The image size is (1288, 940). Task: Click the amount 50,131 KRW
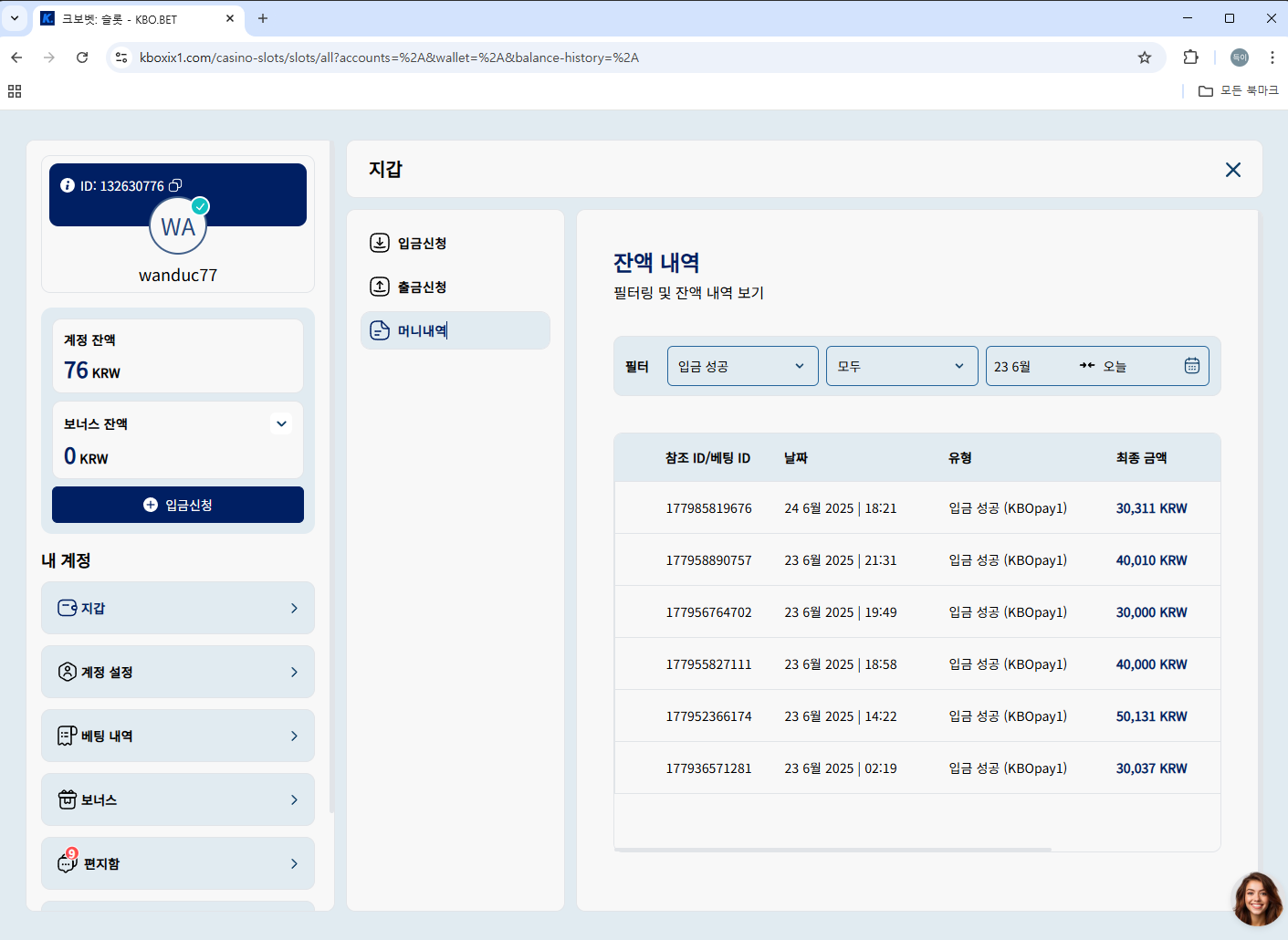click(1151, 716)
